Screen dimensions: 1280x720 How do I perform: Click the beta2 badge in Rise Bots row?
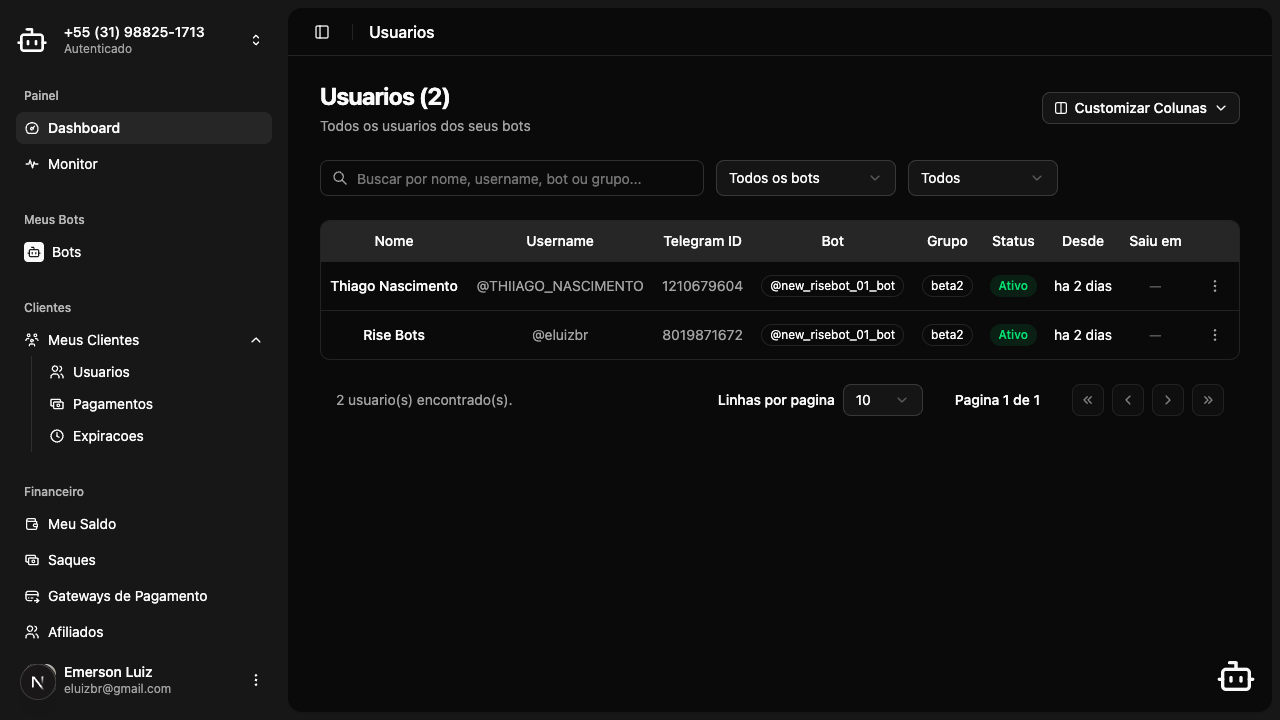coord(947,335)
